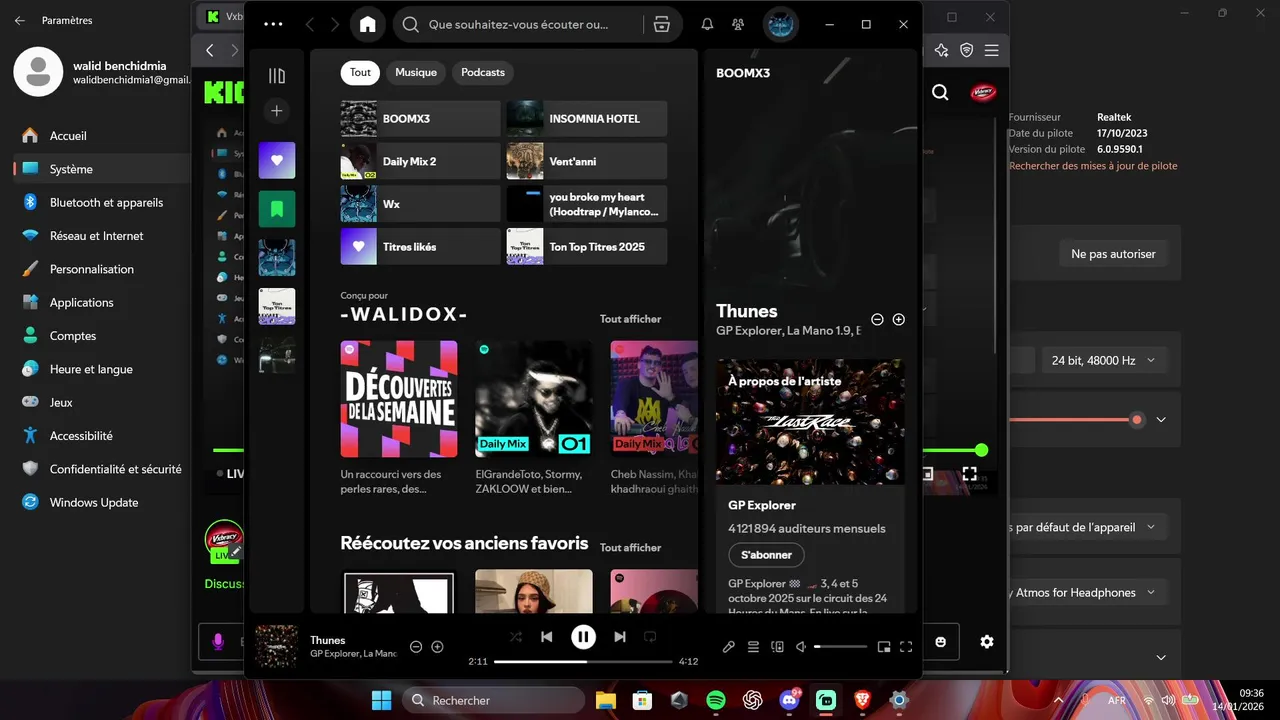This screenshot has width=1280, height=720.
Task: Open Spotify profile avatar menu
Action: click(x=781, y=24)
